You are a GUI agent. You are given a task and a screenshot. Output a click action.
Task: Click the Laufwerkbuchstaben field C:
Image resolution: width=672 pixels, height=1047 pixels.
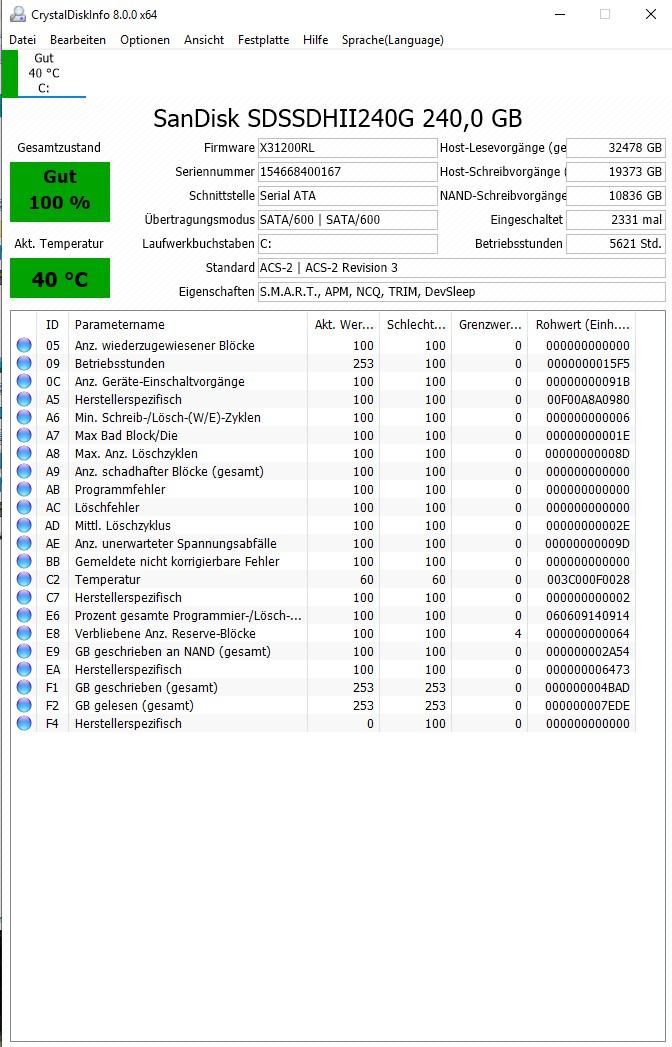tap(347, 244)
